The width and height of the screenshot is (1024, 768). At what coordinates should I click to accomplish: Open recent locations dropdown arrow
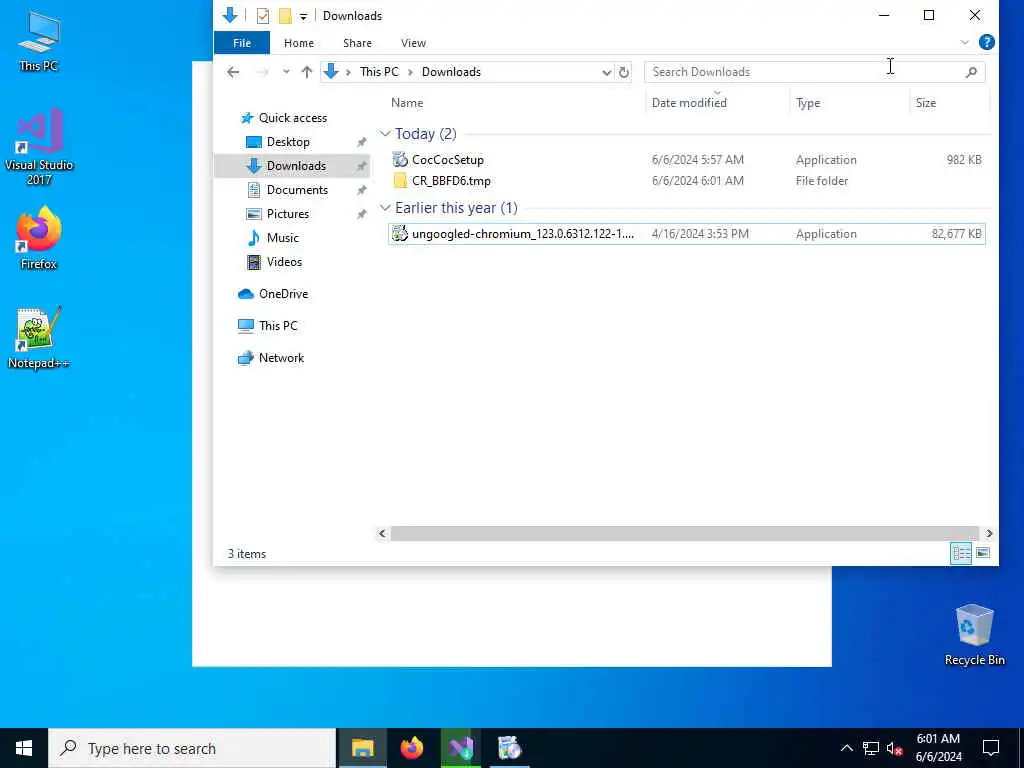point(286,72)
